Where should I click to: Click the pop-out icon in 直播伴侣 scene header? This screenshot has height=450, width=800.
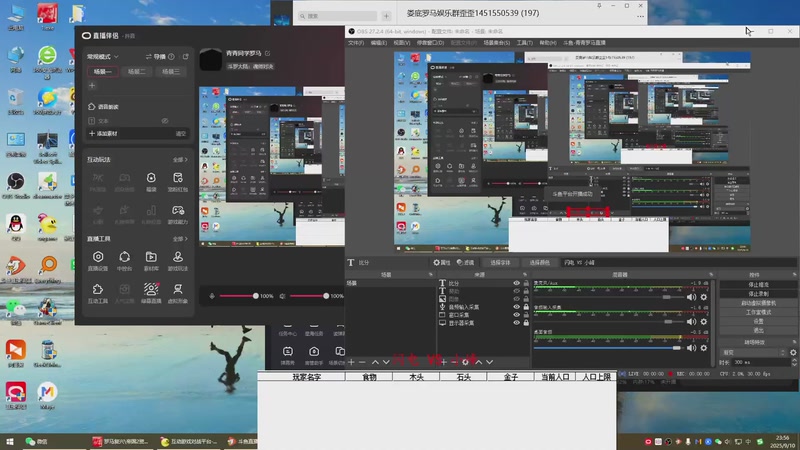coord(186,57)
